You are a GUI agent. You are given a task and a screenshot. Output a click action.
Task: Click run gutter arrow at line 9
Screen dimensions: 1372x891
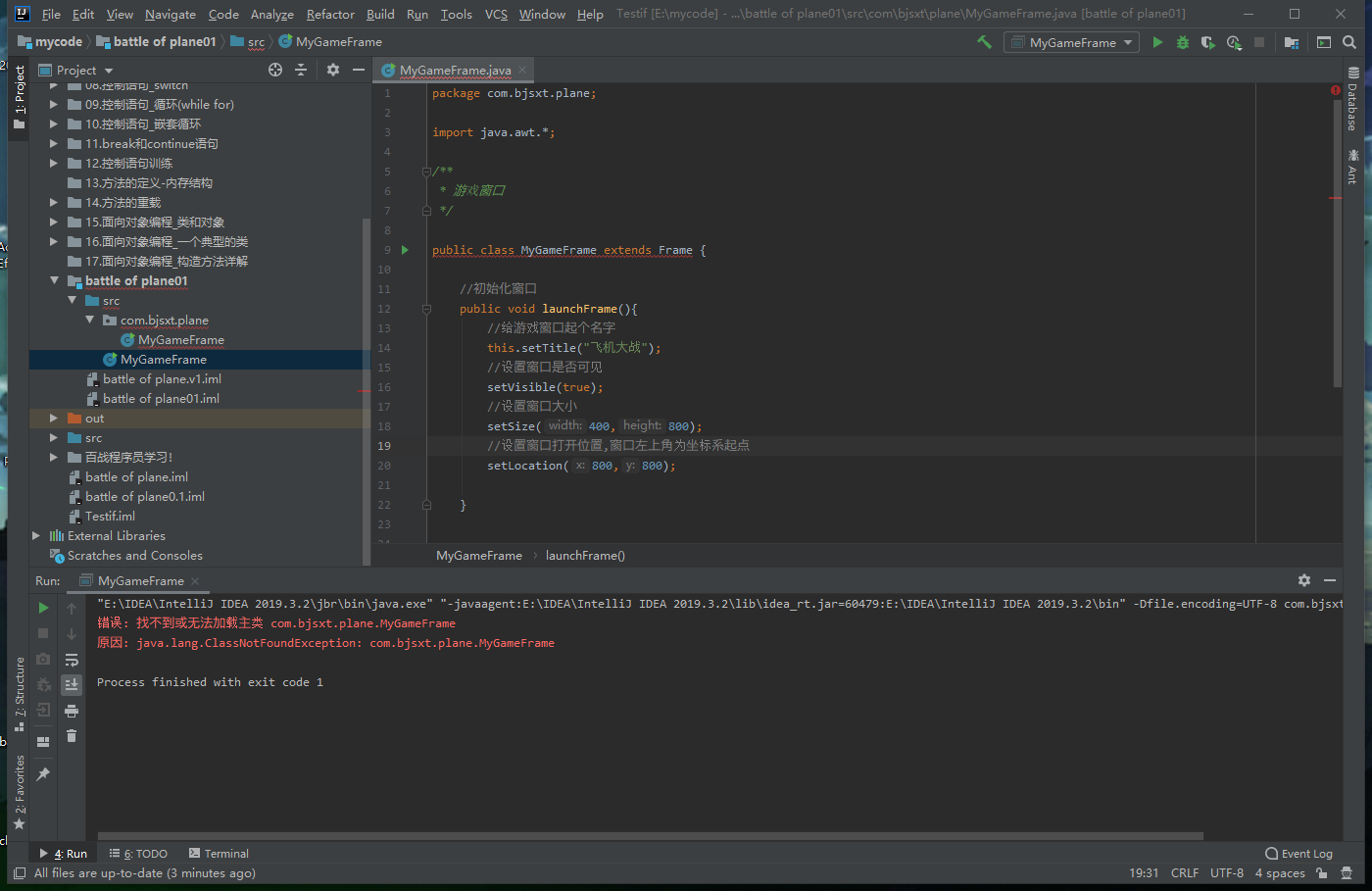(405, 250)
